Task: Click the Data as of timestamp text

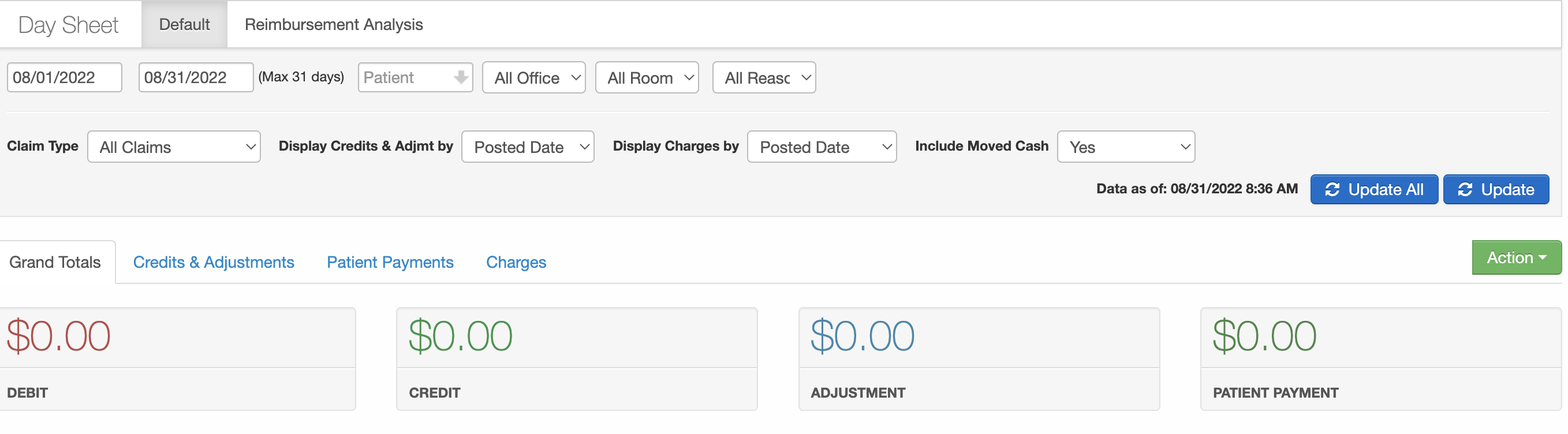Action: [1197, 189]
